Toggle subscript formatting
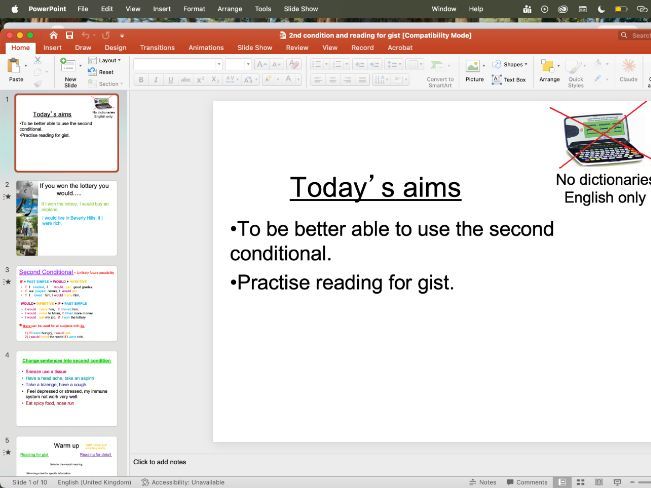This screenshot has width=651, height=488. [x=215, y=79]
